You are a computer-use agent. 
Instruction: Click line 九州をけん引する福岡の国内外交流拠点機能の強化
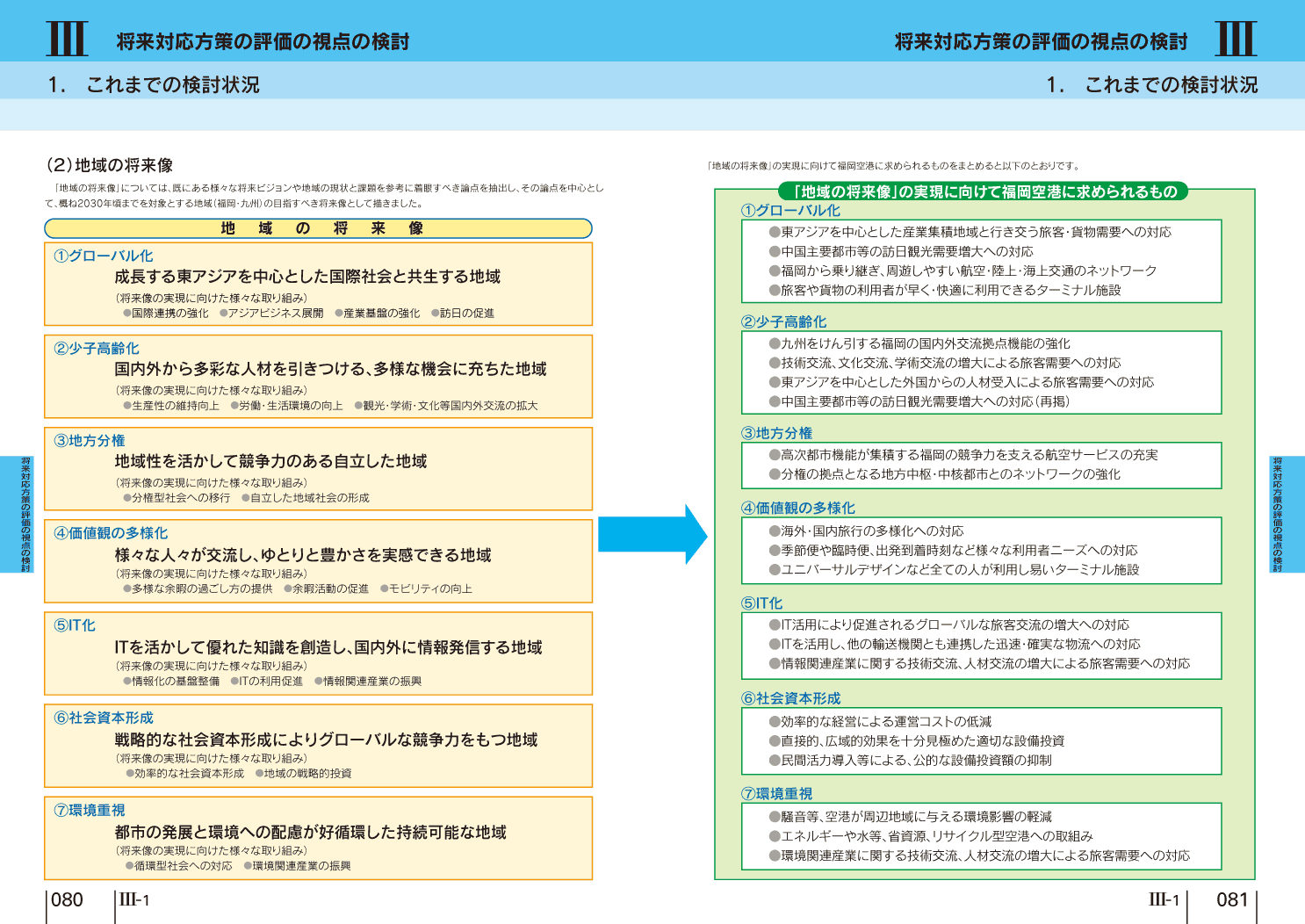click(919, 343)
